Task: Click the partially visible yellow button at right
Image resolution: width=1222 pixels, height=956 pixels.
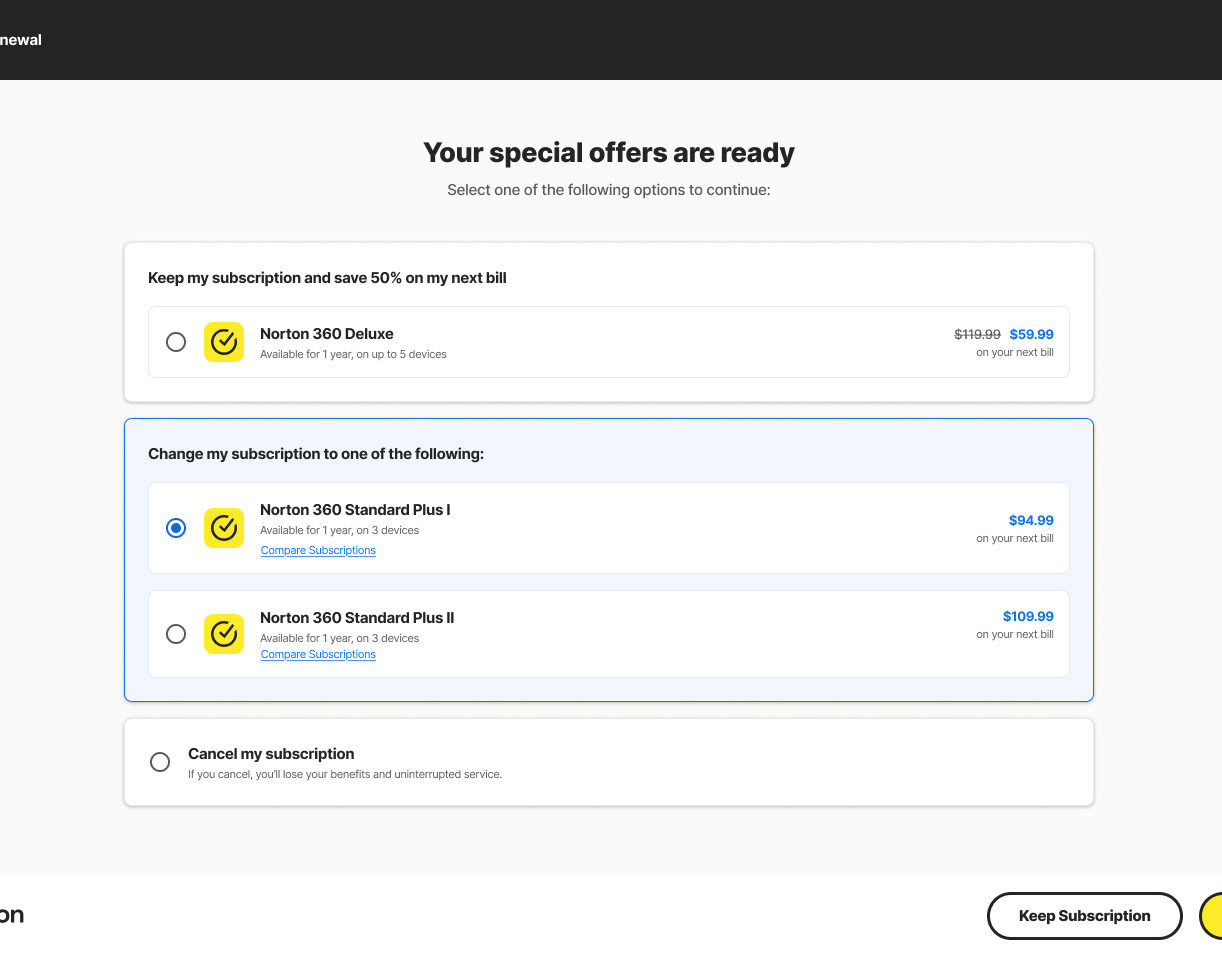Action: click(1211, 916)
